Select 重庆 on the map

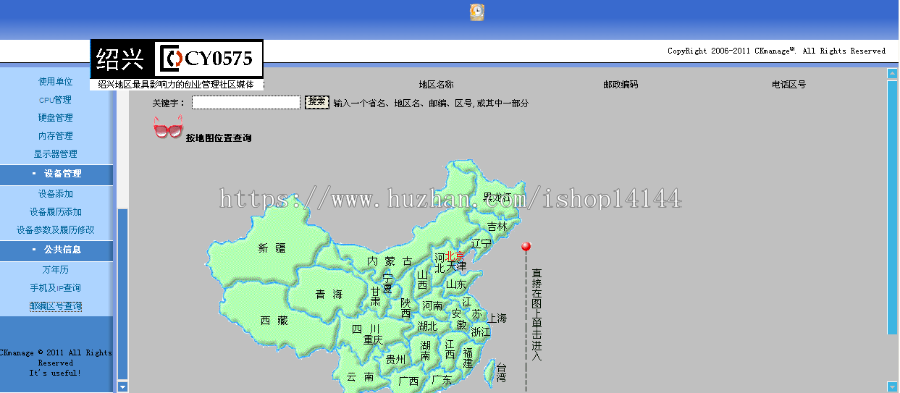[373, 340]
